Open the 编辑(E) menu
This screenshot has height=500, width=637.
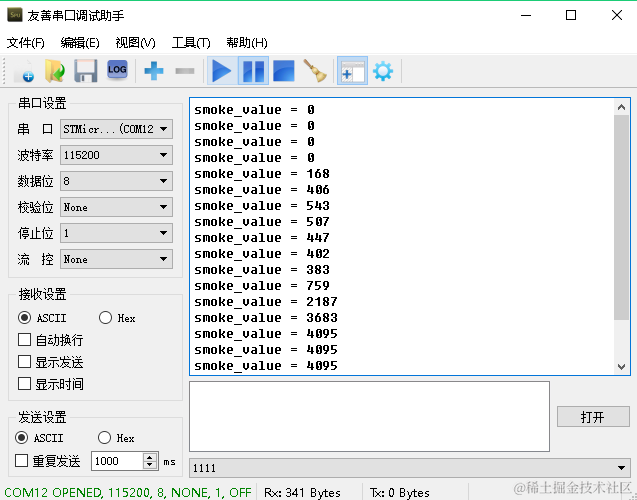click(x=80, y=42)
